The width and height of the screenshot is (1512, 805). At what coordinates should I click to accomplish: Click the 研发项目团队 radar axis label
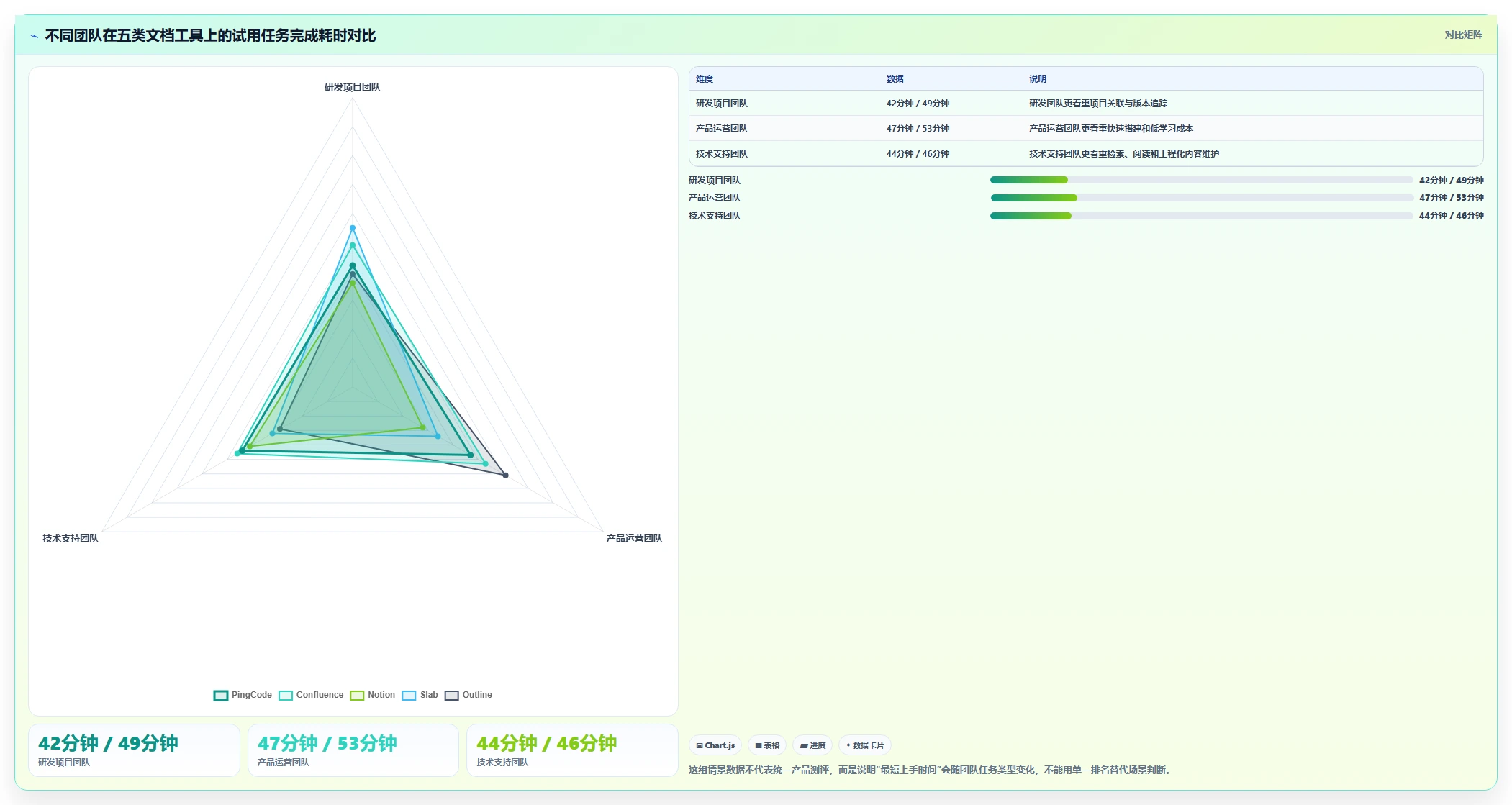(x=353, y=87)
